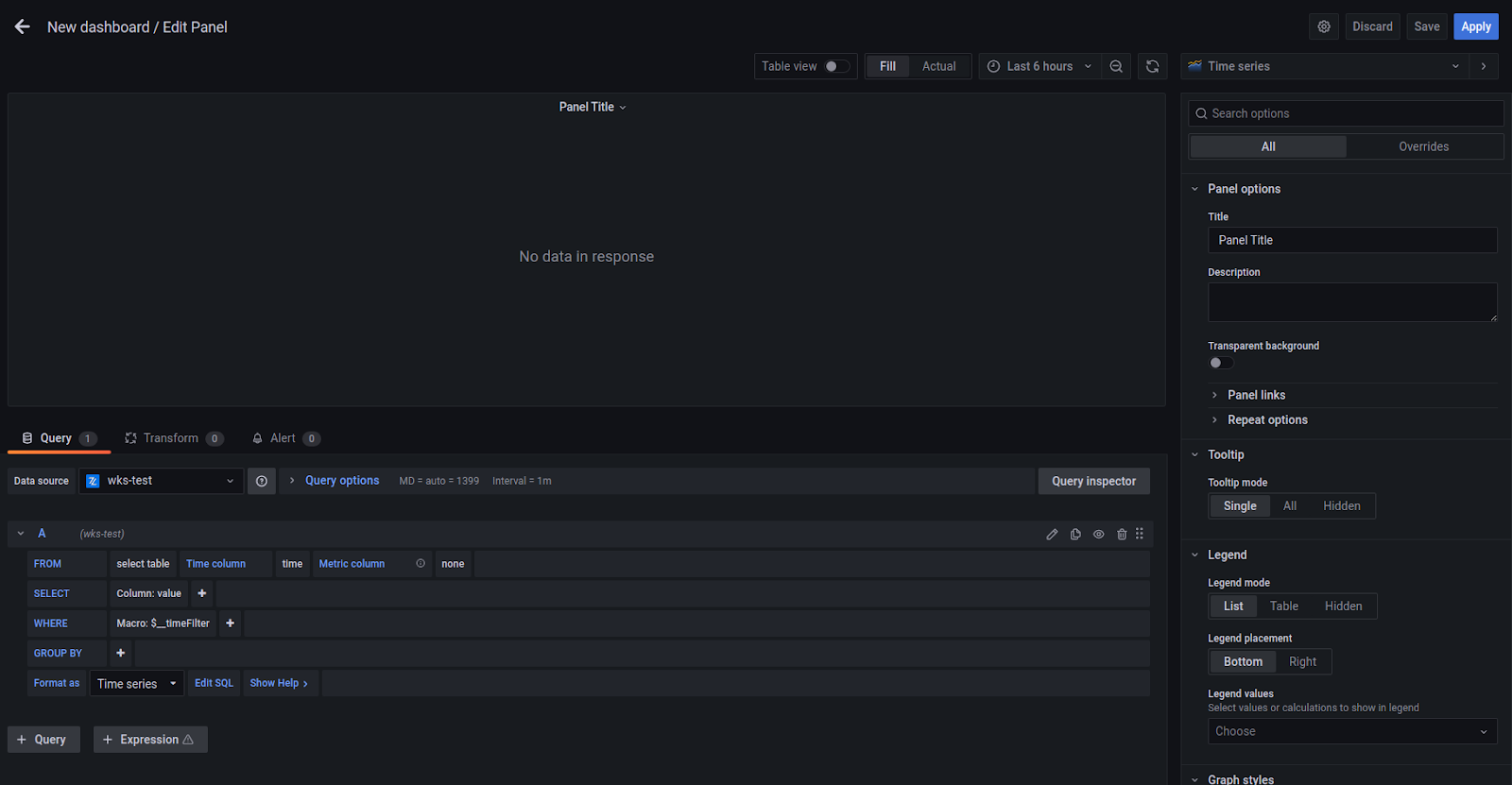Duplicate query A icon
Screen dimensions: 1512x785
tap(1075, 535)
